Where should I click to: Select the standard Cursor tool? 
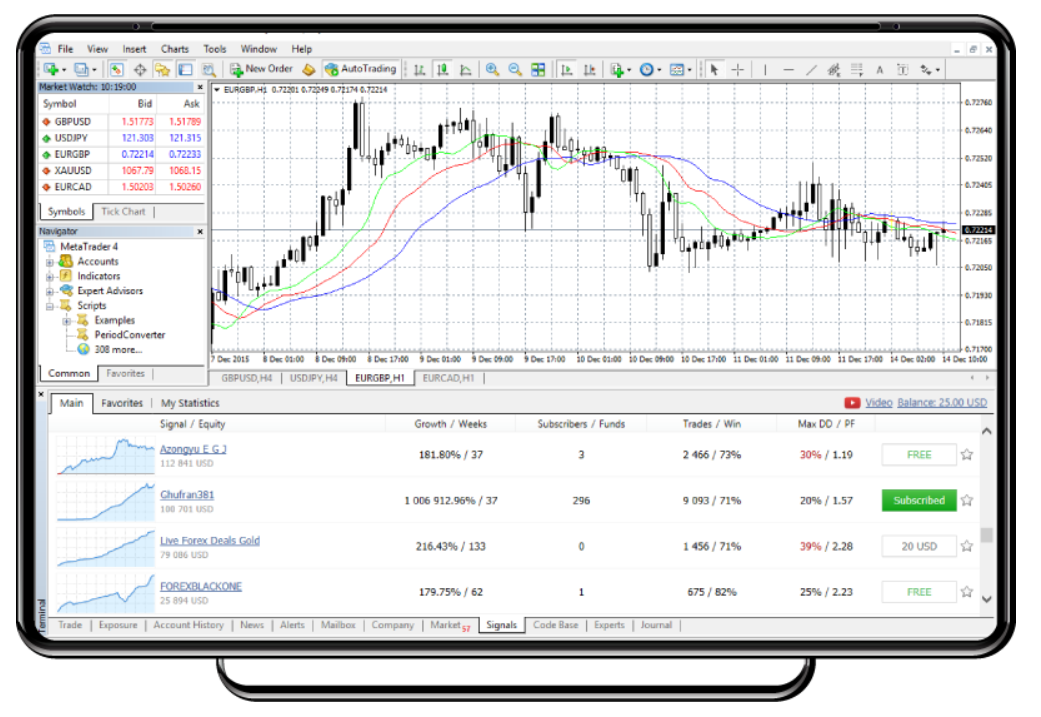[714, 69]
